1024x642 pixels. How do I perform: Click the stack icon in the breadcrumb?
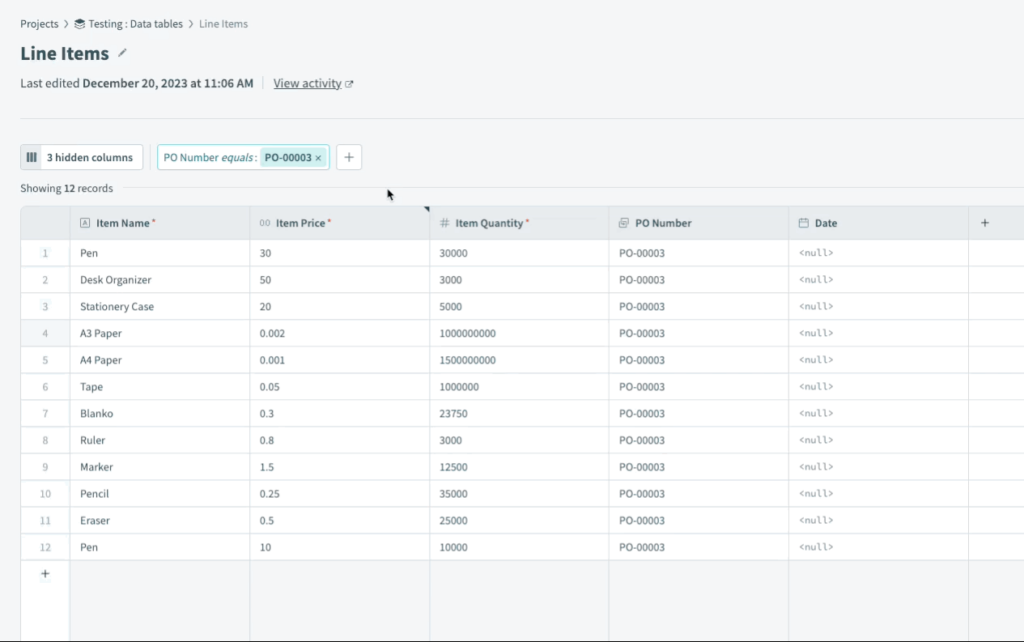tap(79, 23)
